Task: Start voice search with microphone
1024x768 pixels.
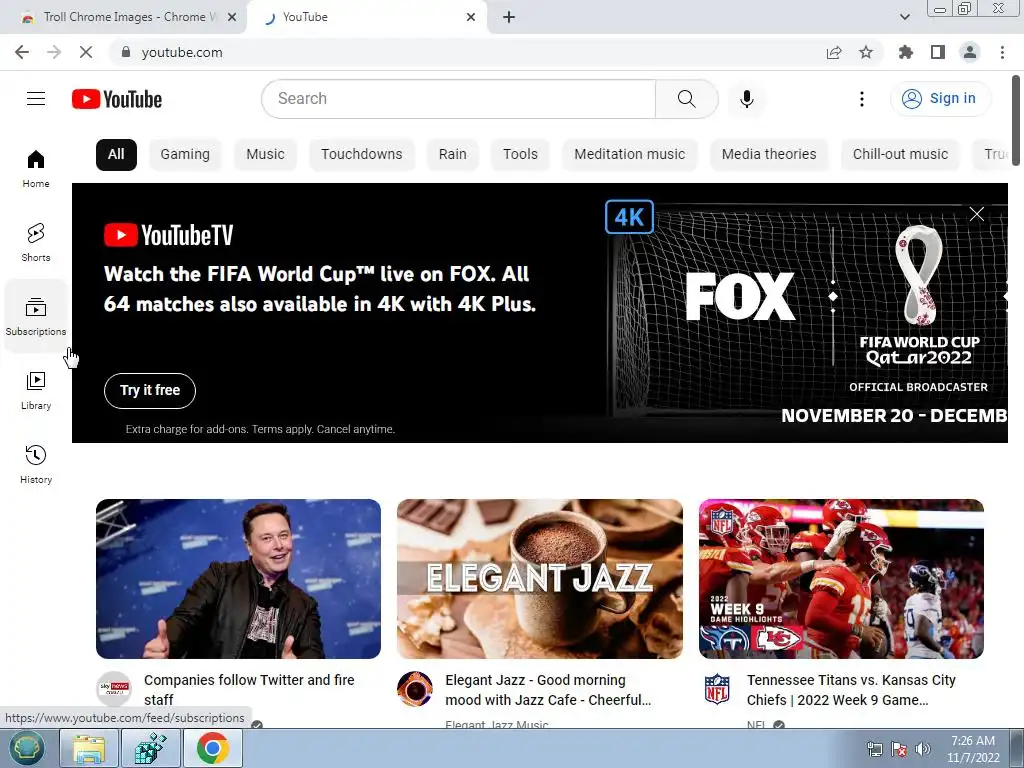Action: [746, 99]
